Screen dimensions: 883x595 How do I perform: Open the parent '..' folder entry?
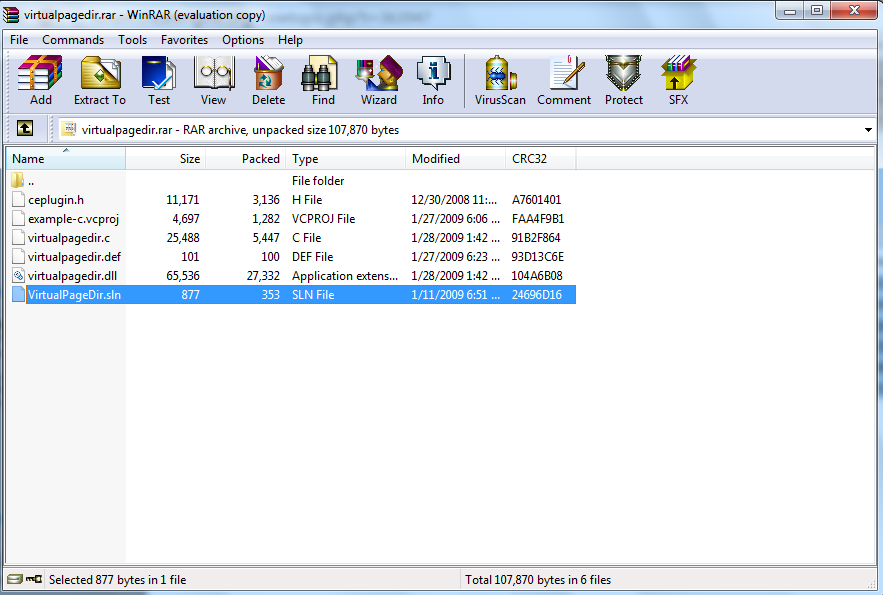pyautogui.click(x=30, y=181)
